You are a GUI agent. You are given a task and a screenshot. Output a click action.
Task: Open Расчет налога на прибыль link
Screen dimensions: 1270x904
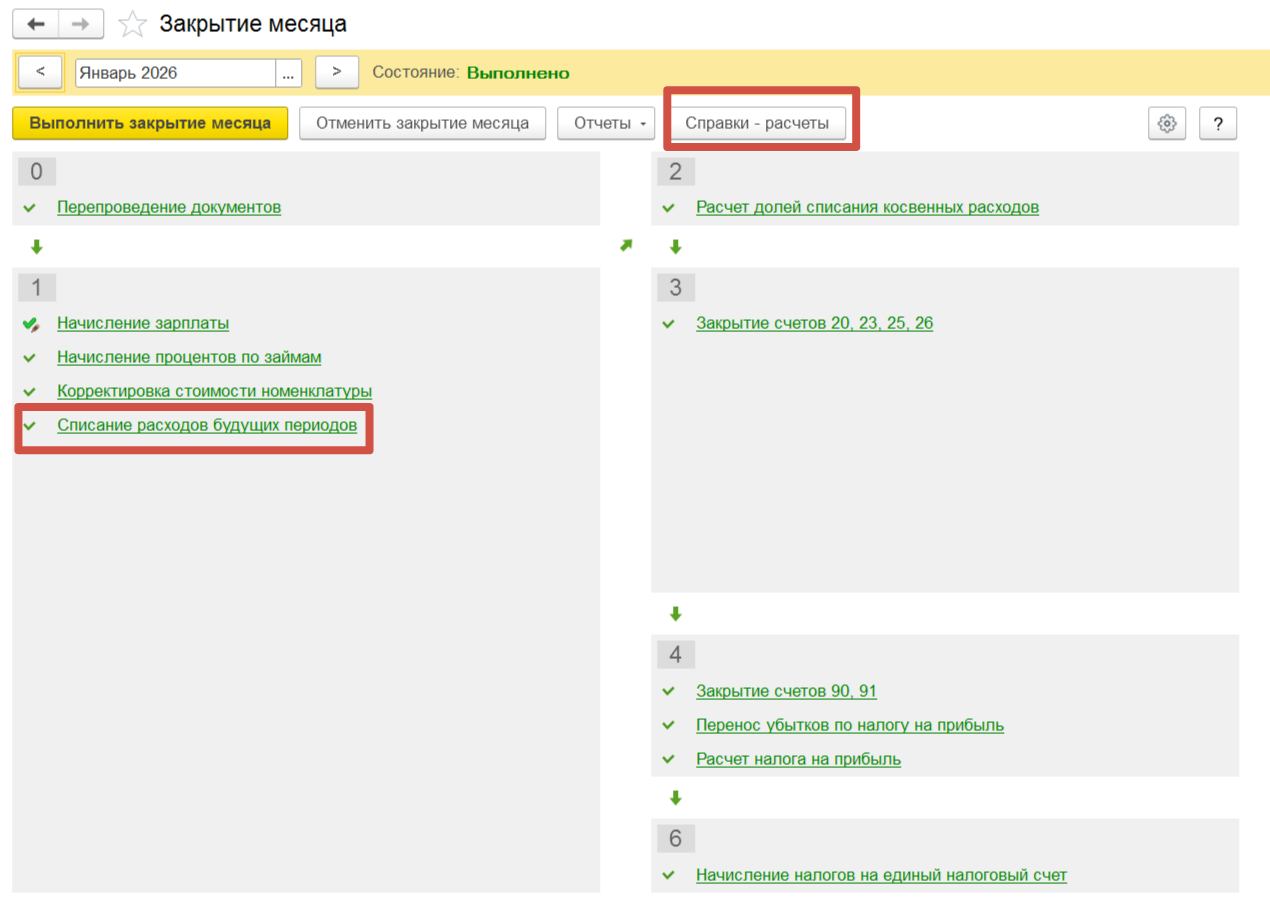(x=798, y=759)
